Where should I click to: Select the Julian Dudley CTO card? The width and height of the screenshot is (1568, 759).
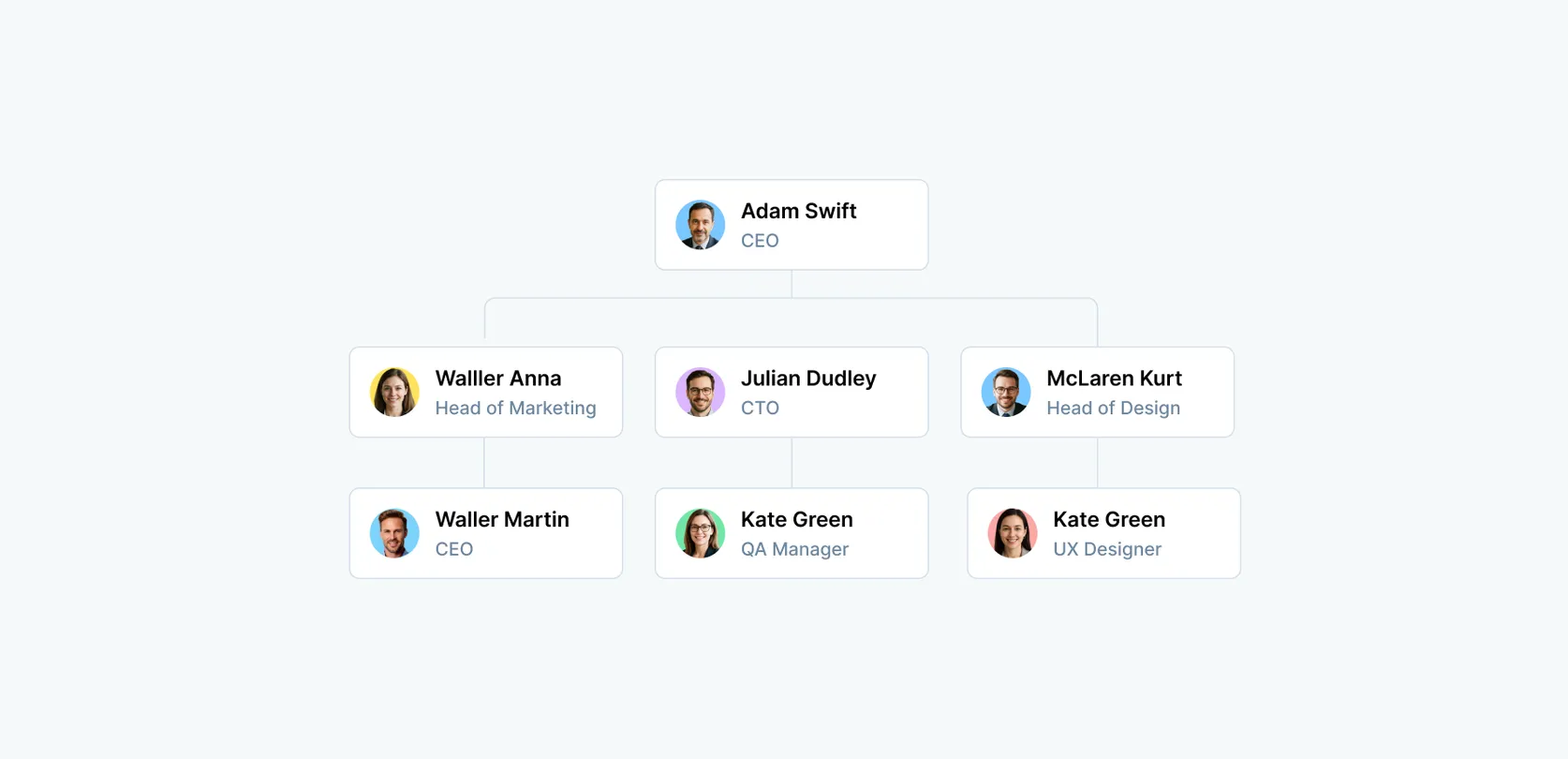(791, 392)
